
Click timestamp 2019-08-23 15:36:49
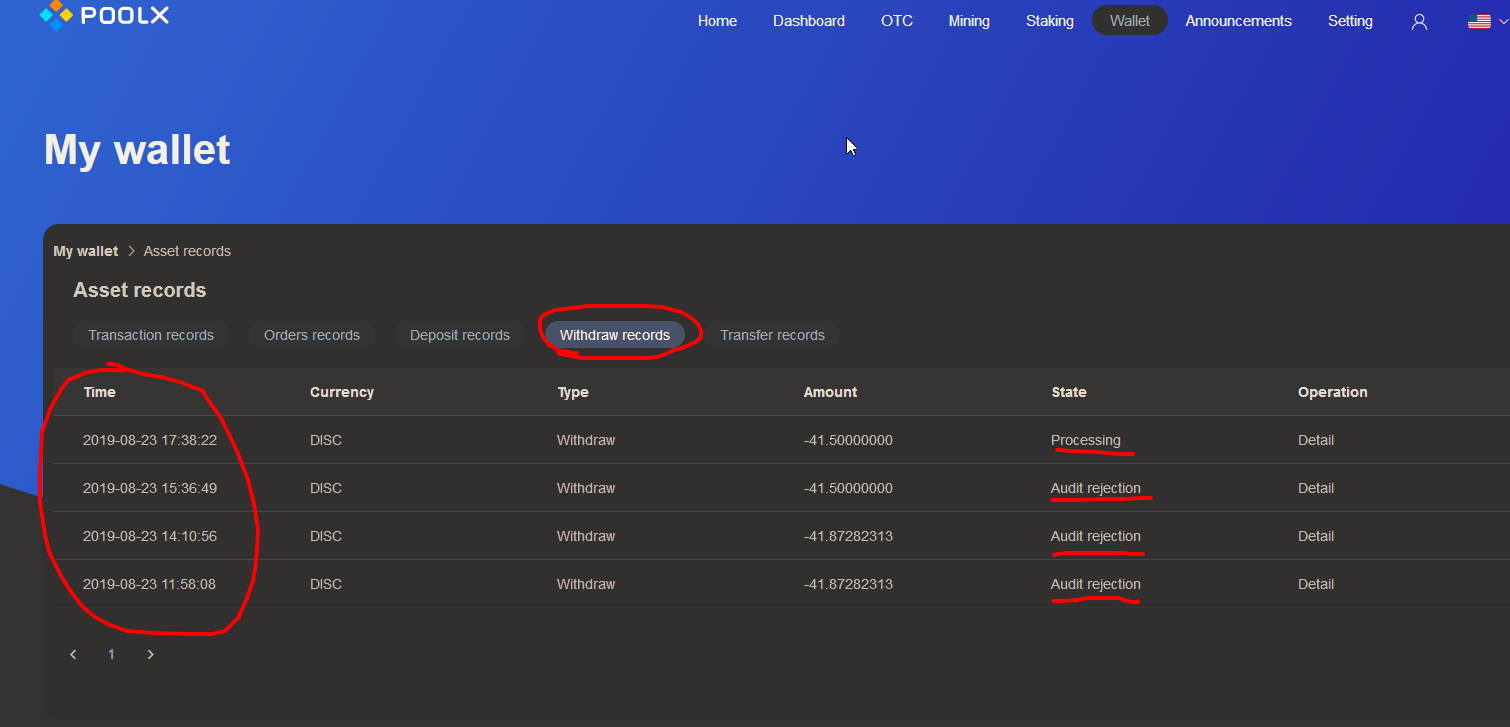(x=150, y=488)
